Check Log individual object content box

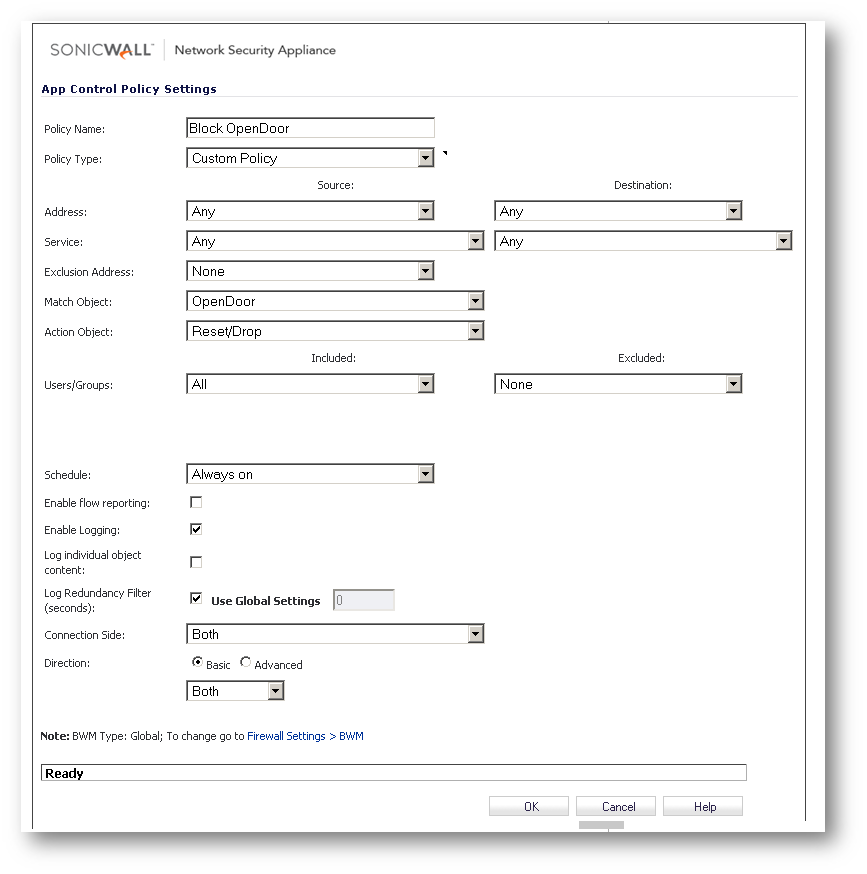[x=196, y=562]
